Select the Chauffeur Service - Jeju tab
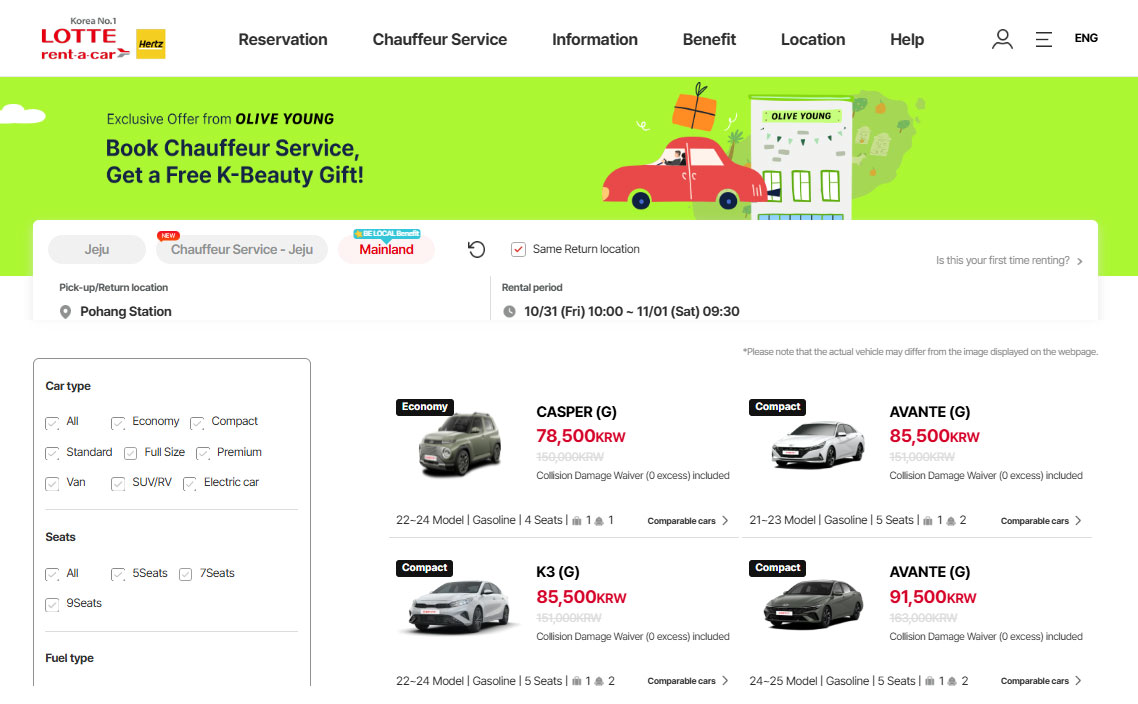Image resolution: width=1138 pixels, height=704 pixels. tap(242, 250)
